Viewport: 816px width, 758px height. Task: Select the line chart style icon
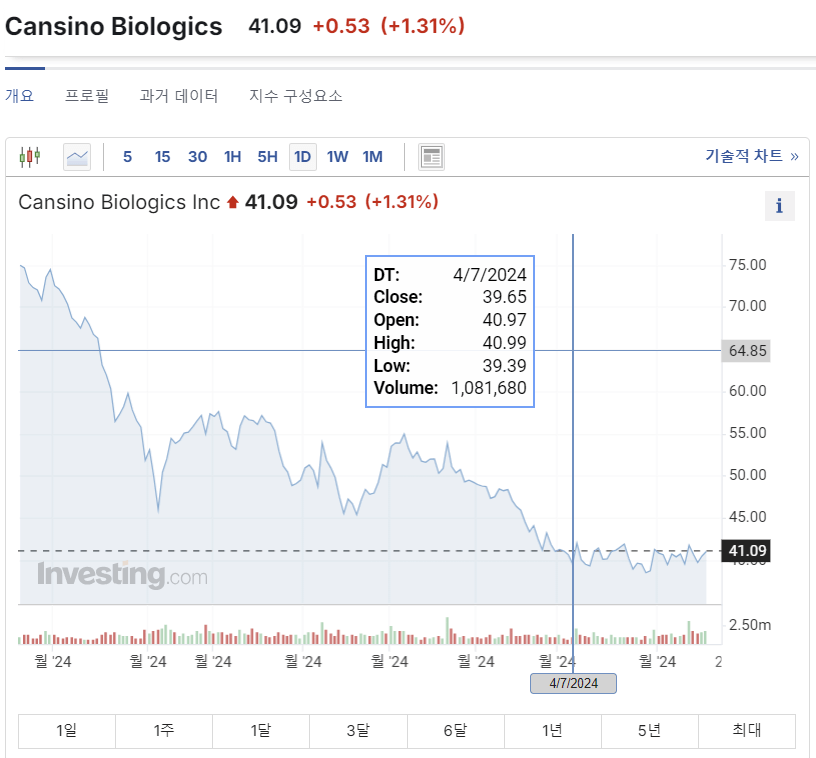pos(76,156)
